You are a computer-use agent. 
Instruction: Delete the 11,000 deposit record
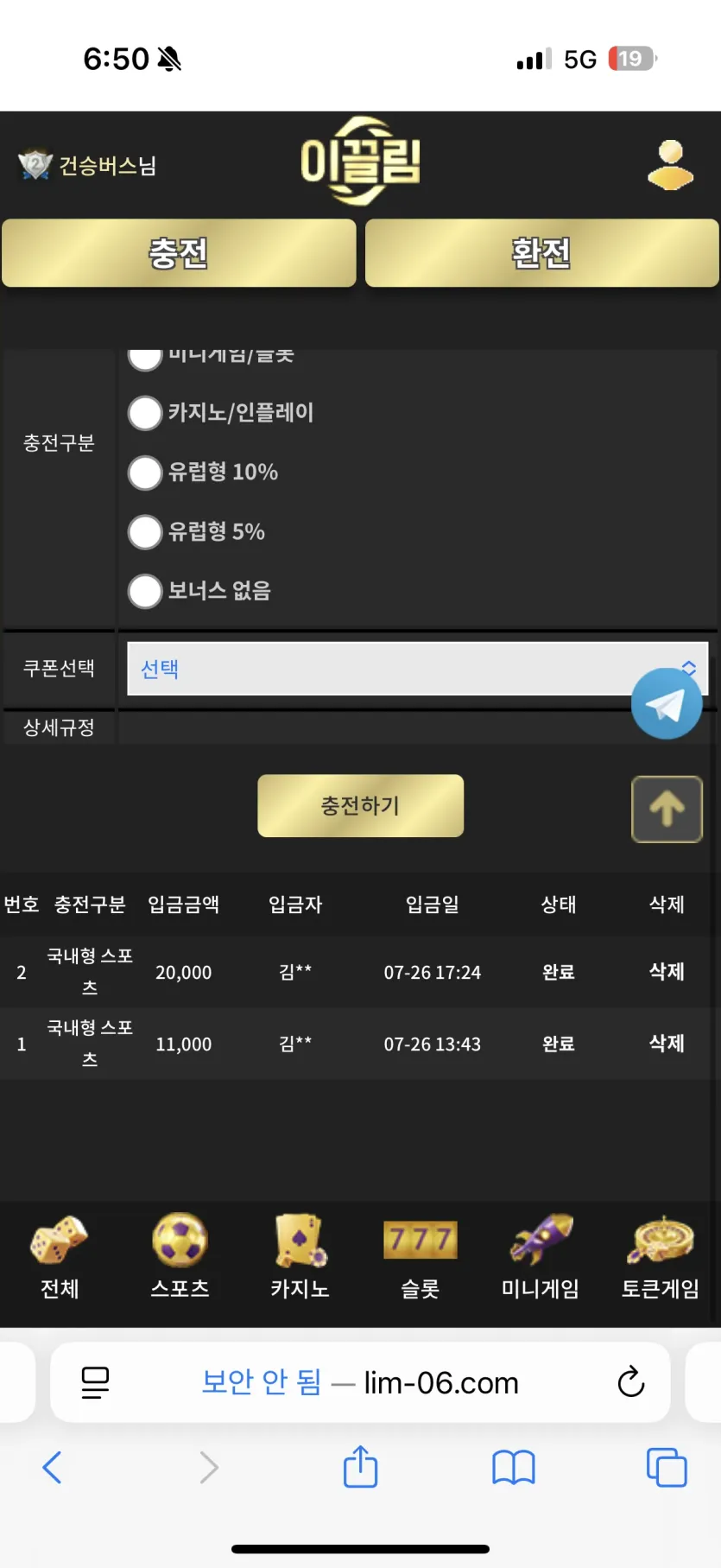(667, 1044)
